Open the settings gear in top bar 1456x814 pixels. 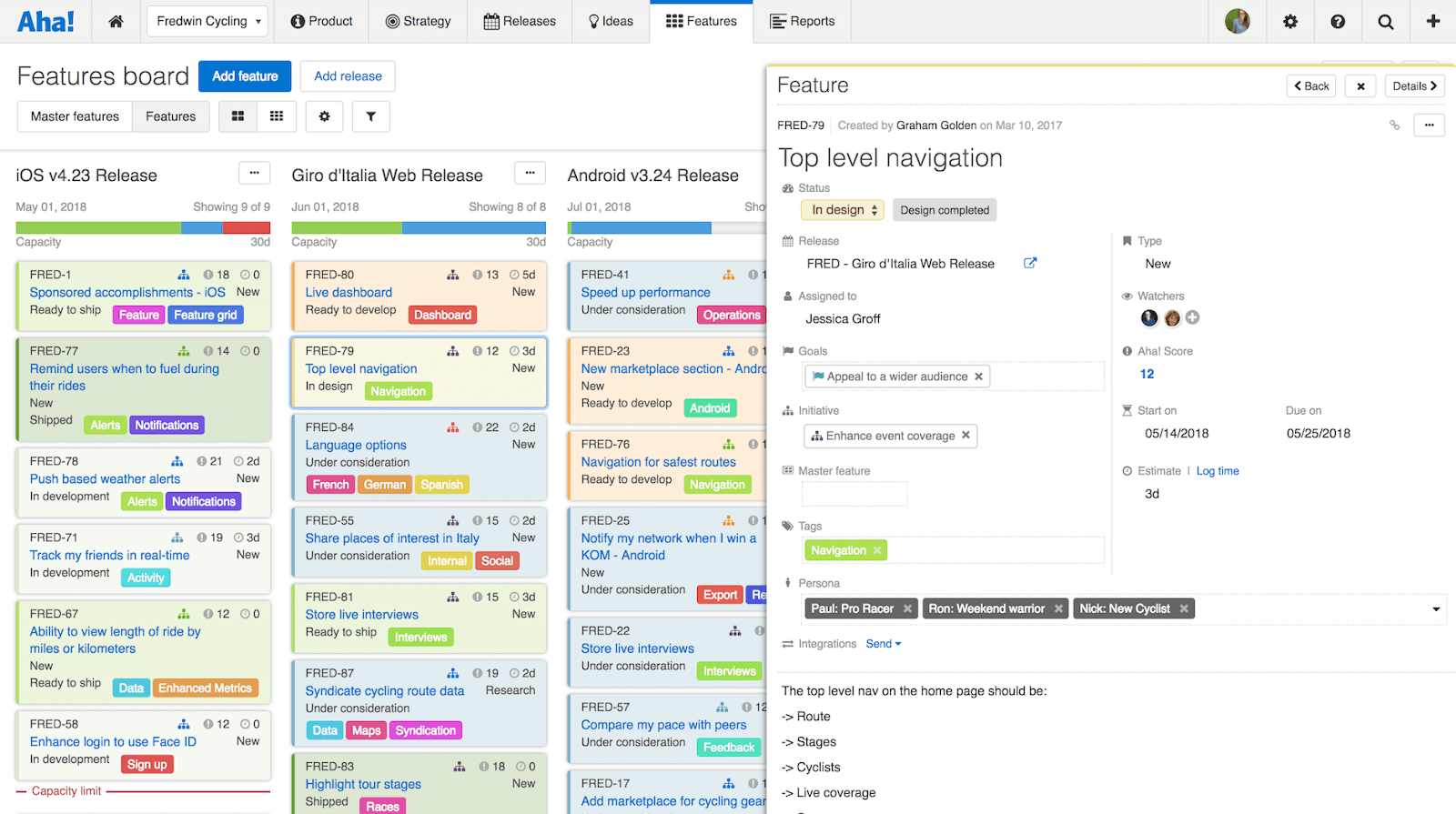1290,21
